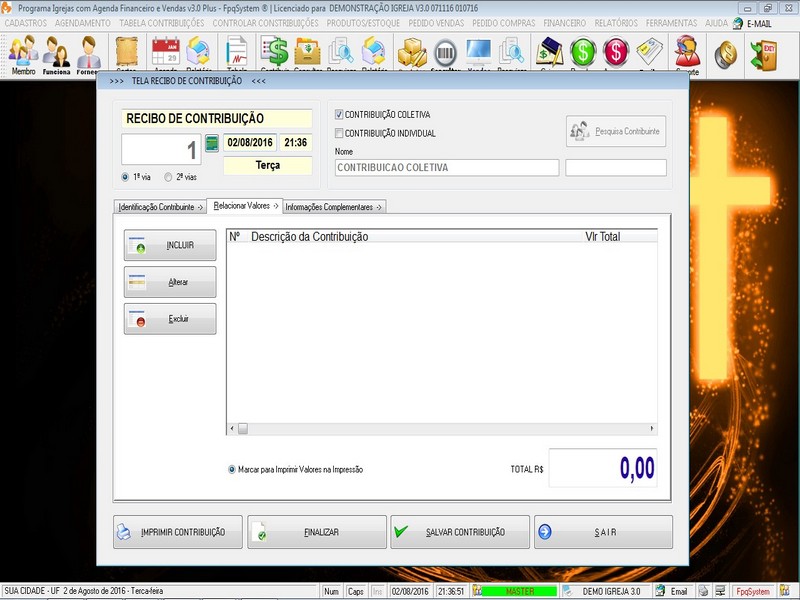This screenshot has height=600, width=800.
Task: Open the RELATÓRIOS menu
Action: click(x=616, y=23)
